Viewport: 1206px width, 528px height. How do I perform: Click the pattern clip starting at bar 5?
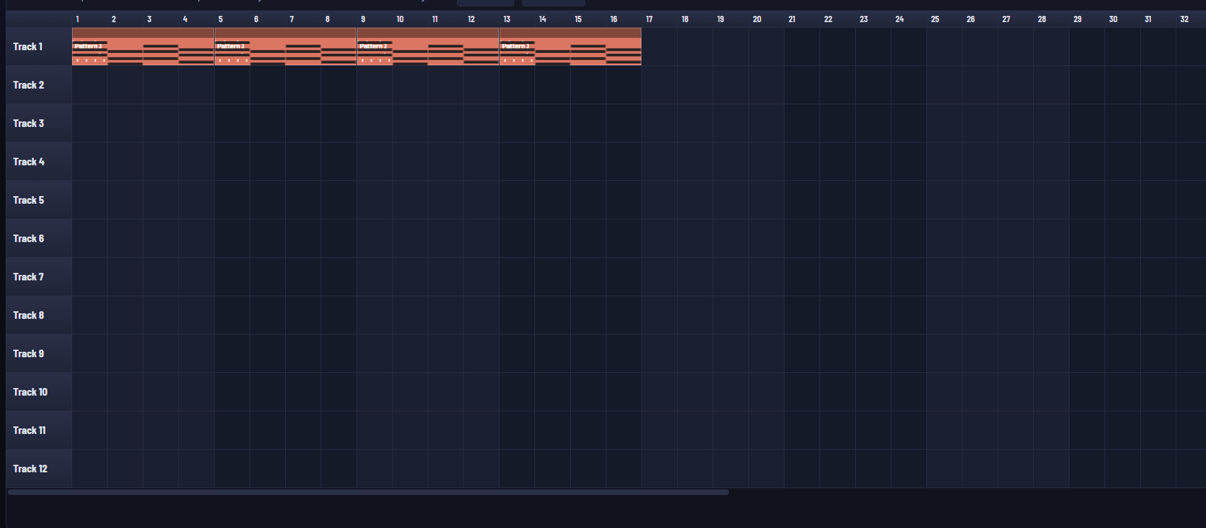[285, 47]
